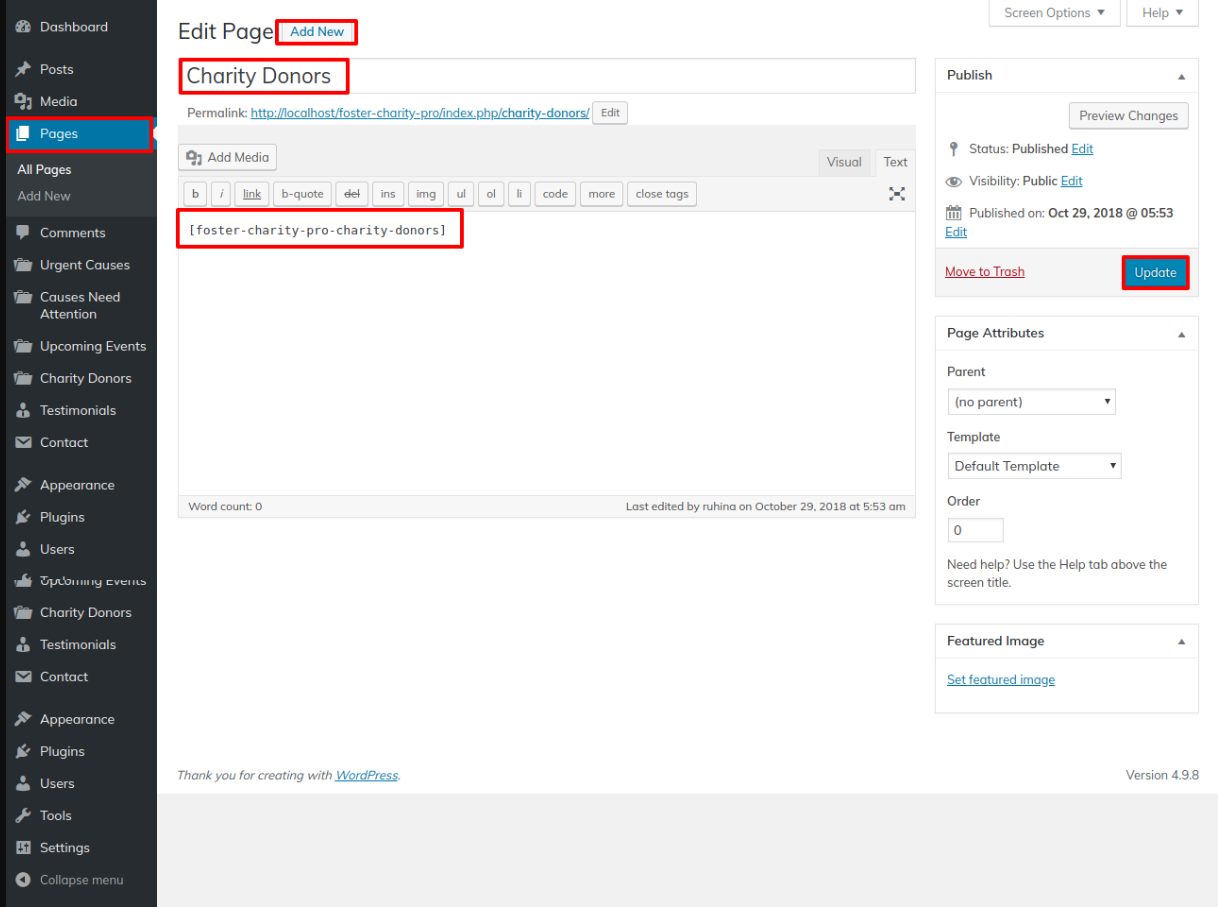This screenshot has width=1218, height=907.
Task: Open All Pages submenu item
Action: click(x=44, y=170)
